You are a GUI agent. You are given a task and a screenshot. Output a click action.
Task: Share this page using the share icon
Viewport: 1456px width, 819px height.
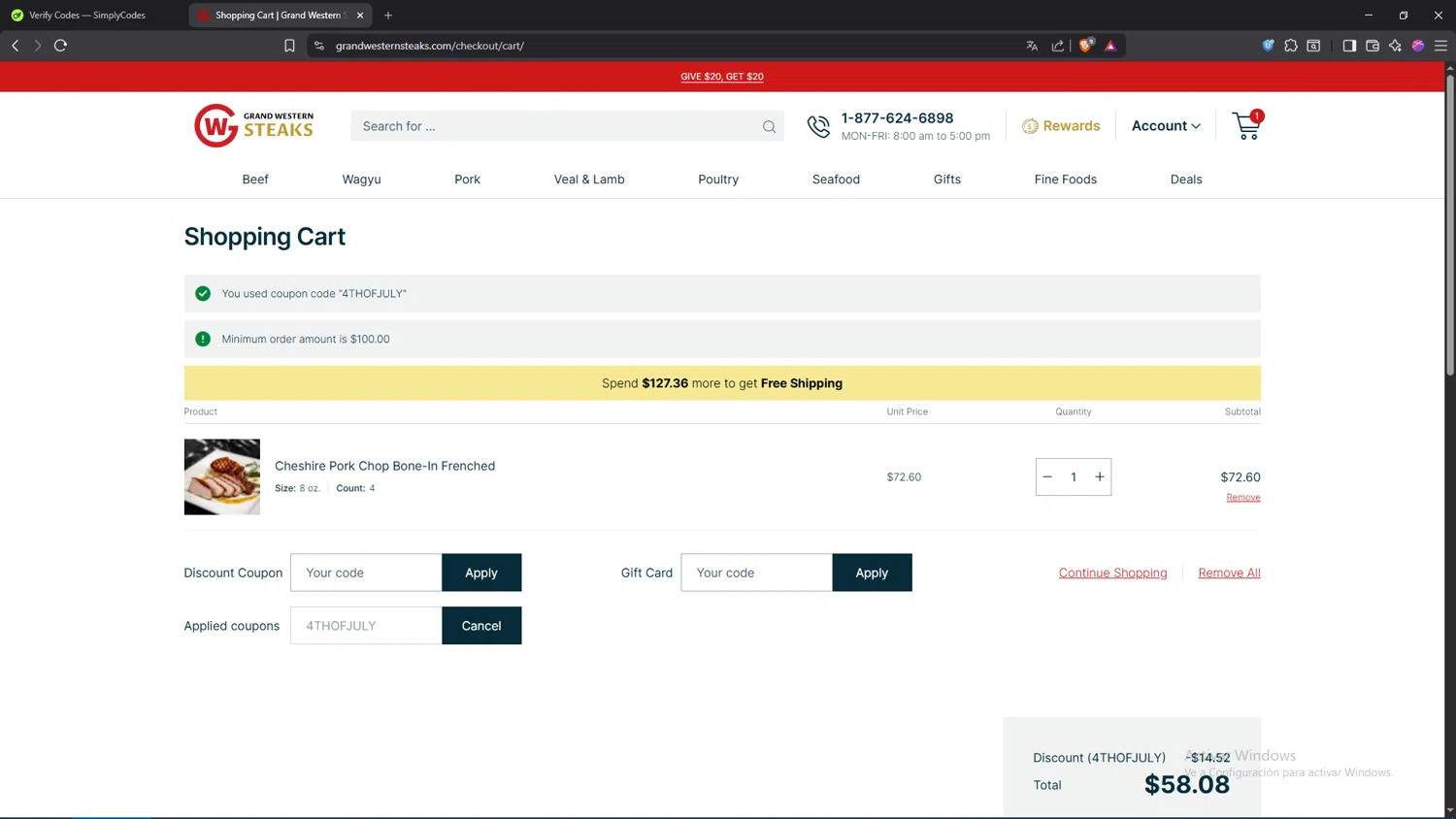[1057, 46]
